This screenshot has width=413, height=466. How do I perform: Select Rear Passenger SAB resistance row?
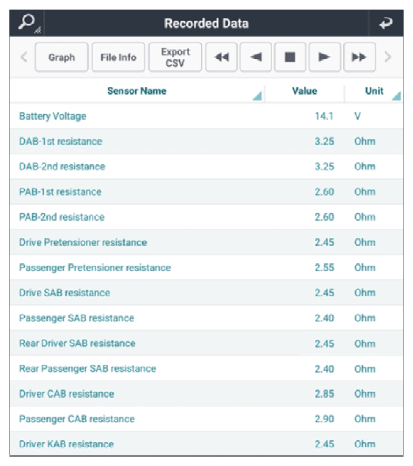pos(206,369)
